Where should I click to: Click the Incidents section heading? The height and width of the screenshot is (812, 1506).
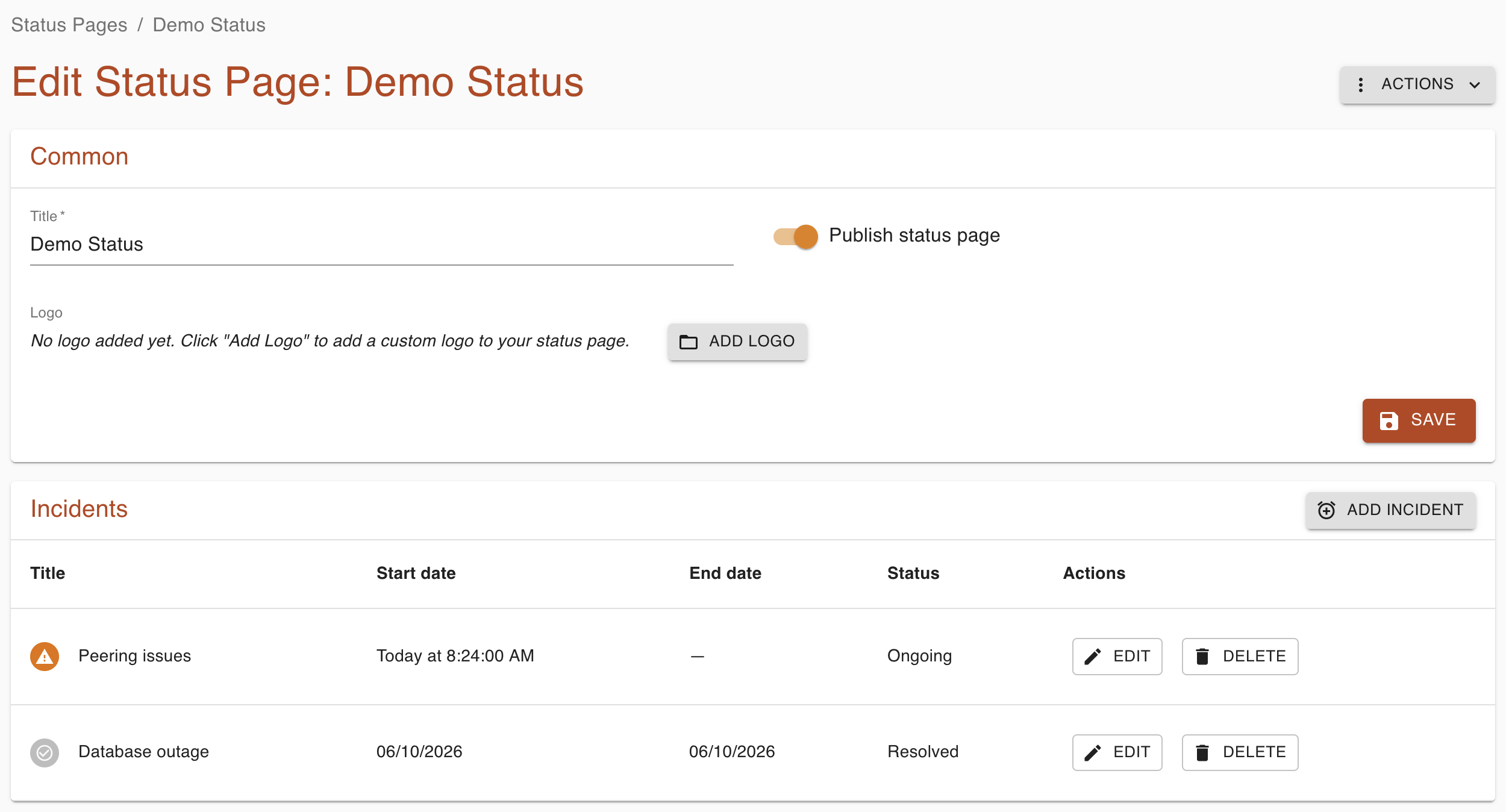[x=79, y=509]
